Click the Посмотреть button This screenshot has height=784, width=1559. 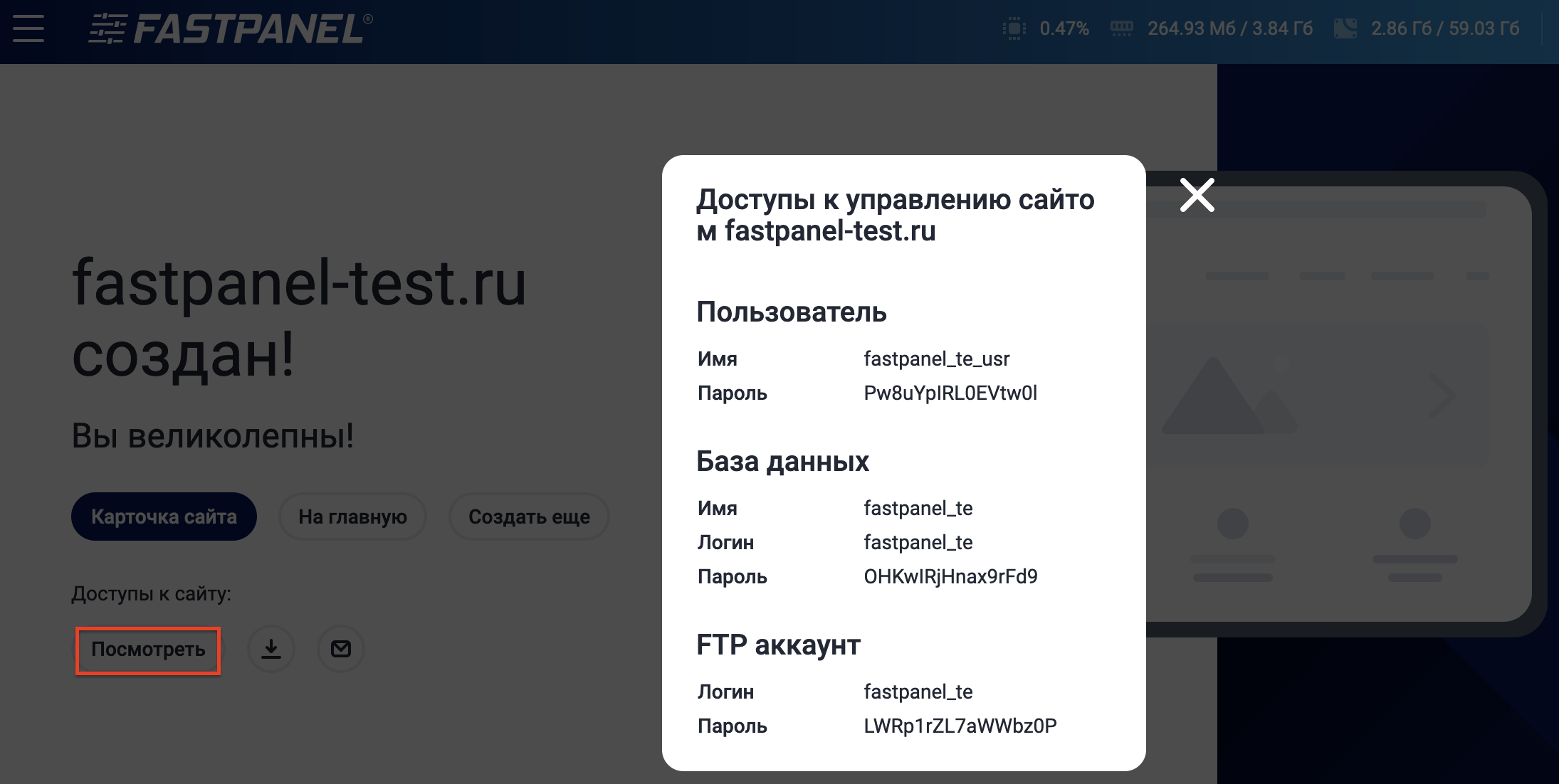pos(148,650)
